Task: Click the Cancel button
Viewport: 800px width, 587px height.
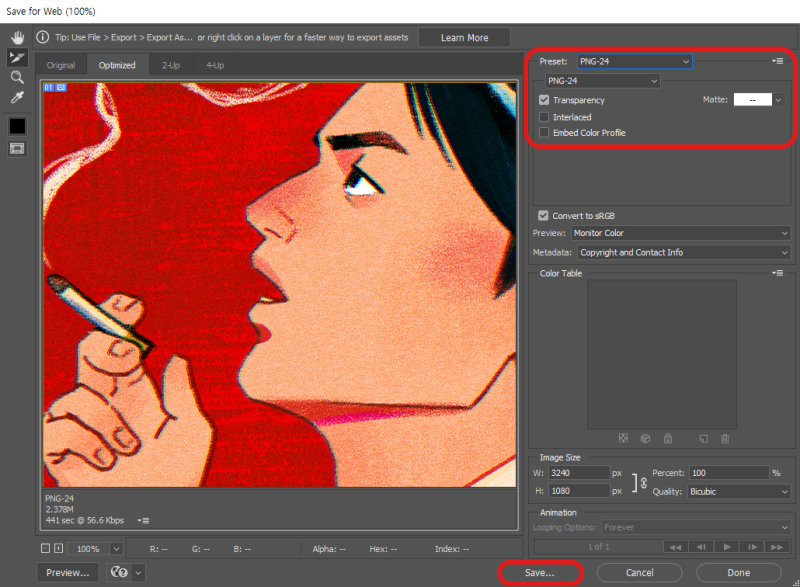Action: coord(639,573)
